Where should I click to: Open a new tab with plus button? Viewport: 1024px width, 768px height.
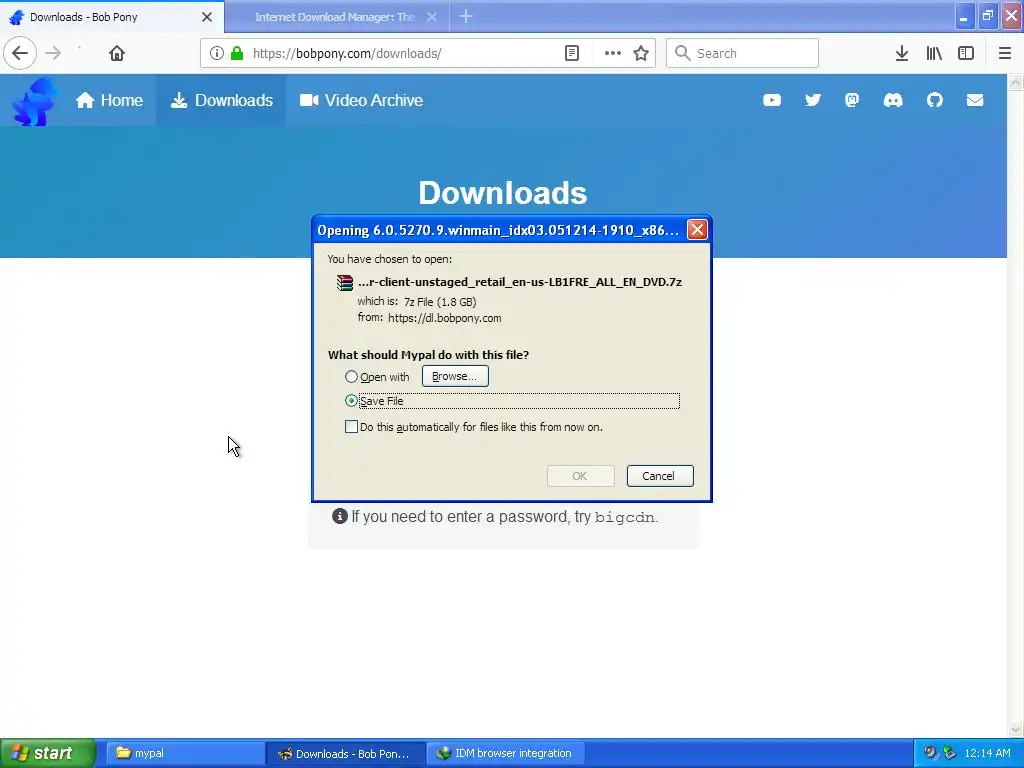466,16
